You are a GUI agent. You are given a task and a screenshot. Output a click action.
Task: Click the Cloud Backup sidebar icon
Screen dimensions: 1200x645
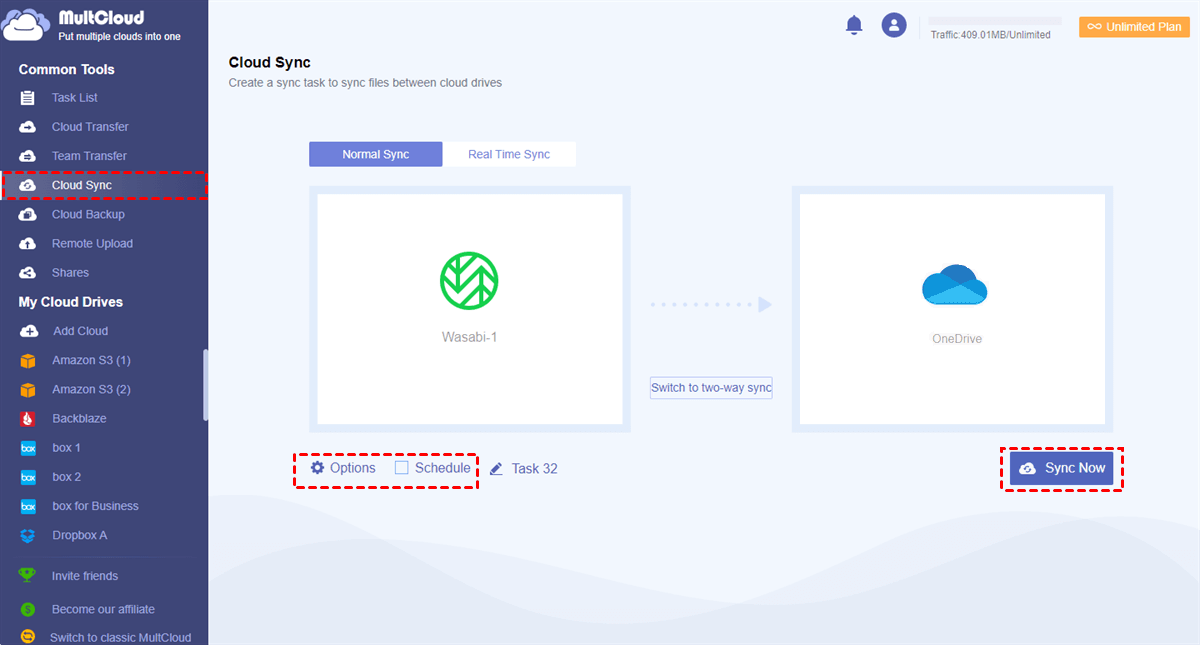pos(28,214)
